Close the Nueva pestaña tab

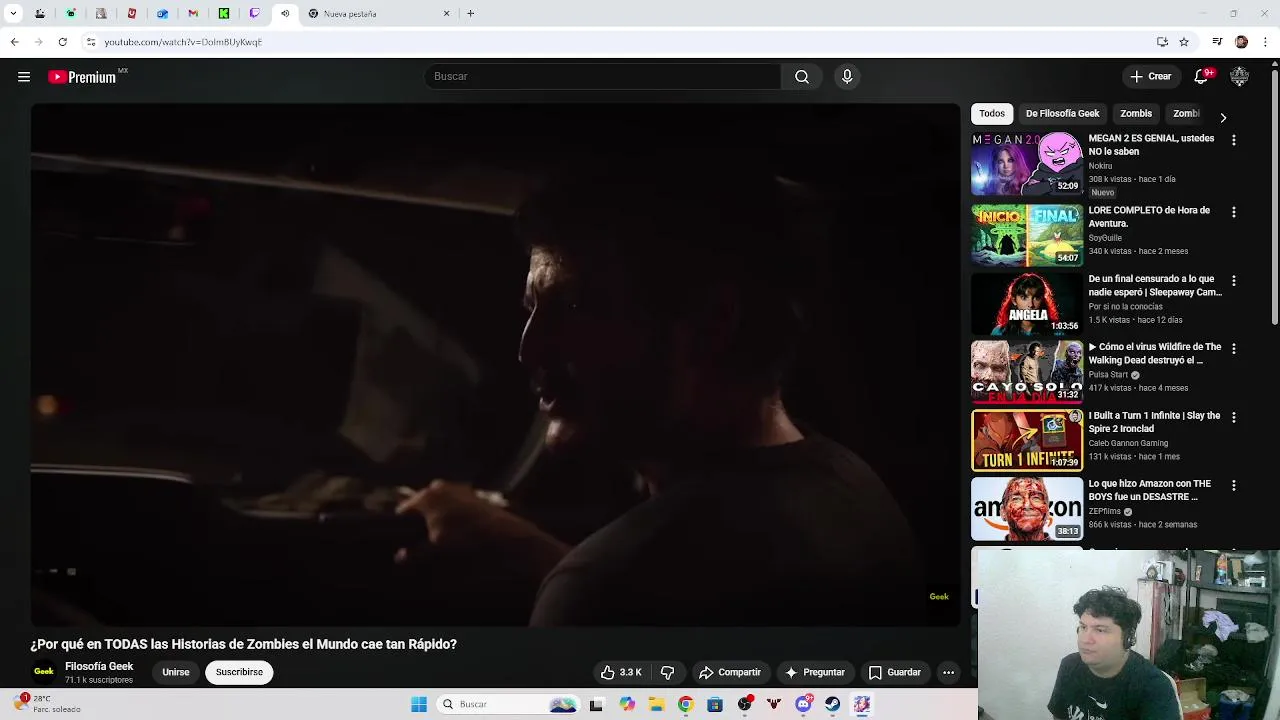click(446, 14)
